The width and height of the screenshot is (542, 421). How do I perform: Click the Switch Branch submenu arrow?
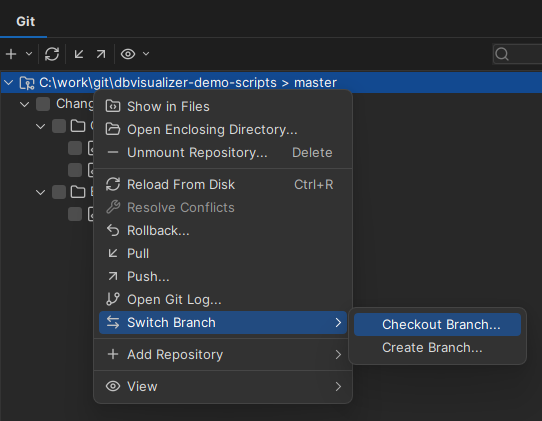coord(338,322)
